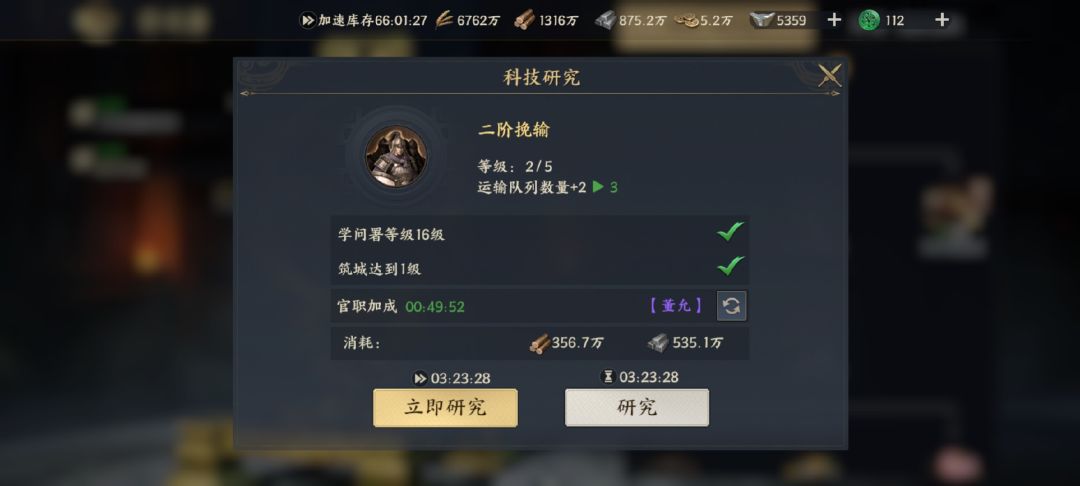This screenshot has width=1080, height=486.
Task: Select the 学问署等级16级 requirement checkmark
Action: (x=730, y=232)
